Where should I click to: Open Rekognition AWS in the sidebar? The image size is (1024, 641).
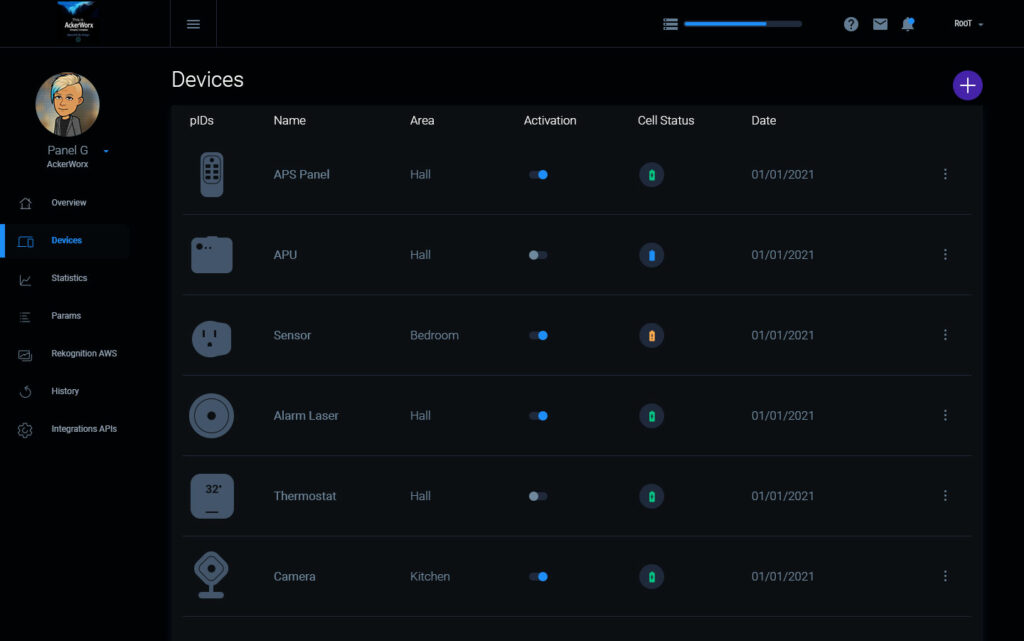click(84, 353)
